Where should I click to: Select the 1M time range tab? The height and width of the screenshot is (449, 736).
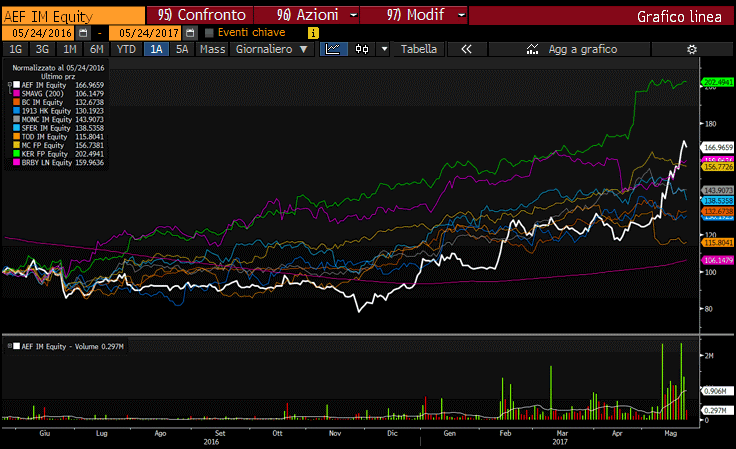coord(69,49)
